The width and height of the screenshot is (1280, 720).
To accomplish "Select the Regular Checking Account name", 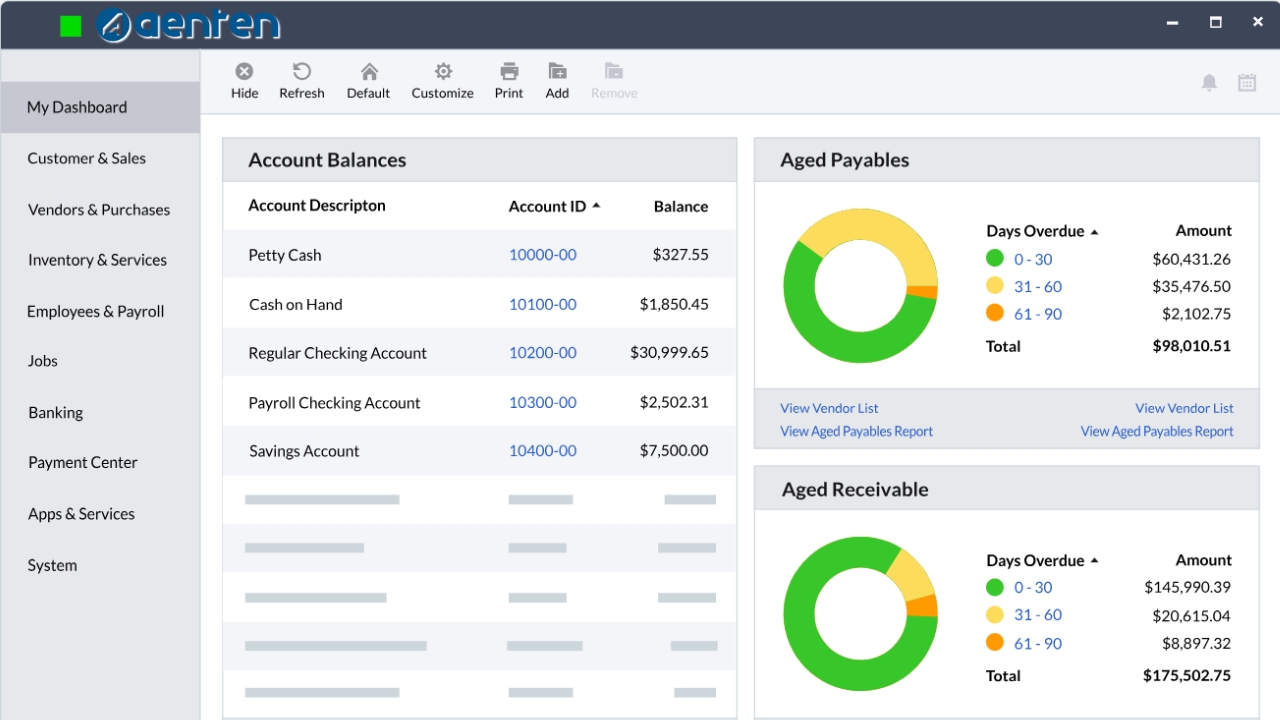I will [x=338, y=353].
